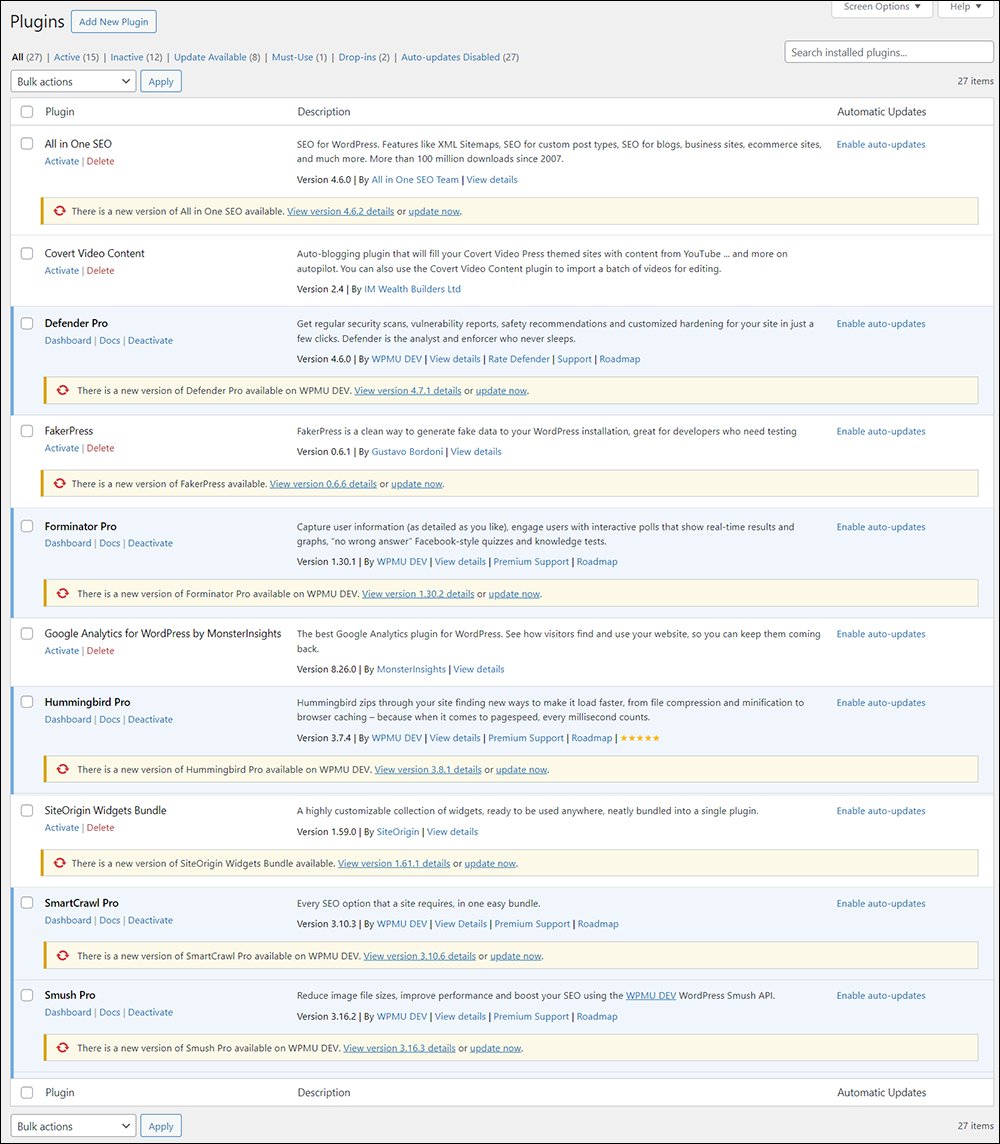Viewport: 1000px width, 1144px height.
Task: Click the star rating in Hummingbird Pro row
Action: tap(640, 738)
